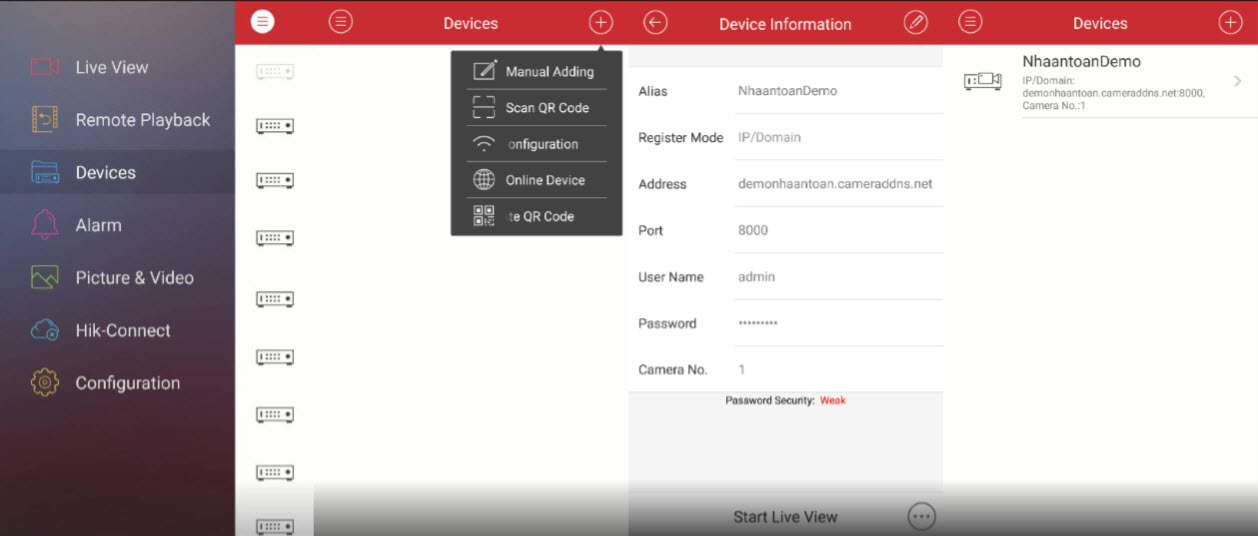Click the edit pencil icon
1258x536 pixels.
(x=915, y=23)
